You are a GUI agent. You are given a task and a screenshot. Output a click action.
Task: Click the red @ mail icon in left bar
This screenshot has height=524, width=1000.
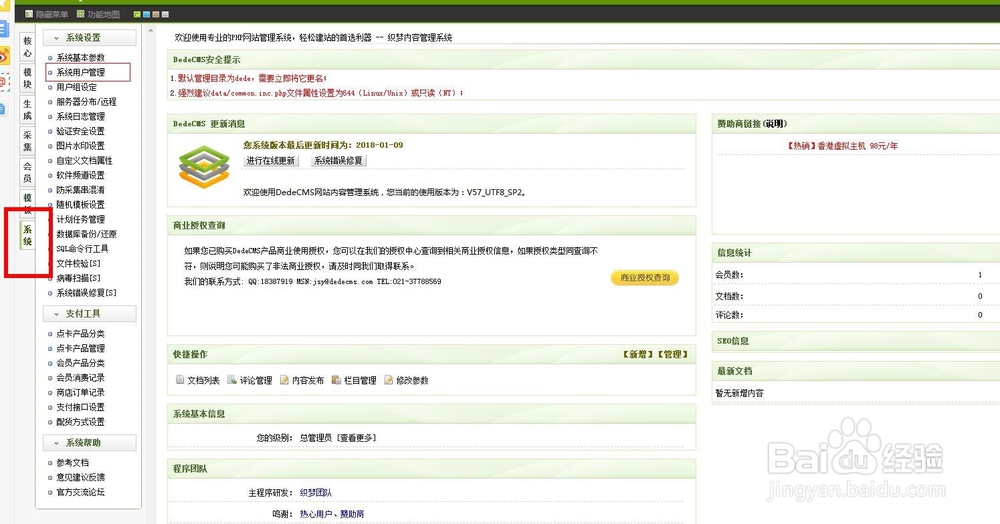(x=3, y=82)
